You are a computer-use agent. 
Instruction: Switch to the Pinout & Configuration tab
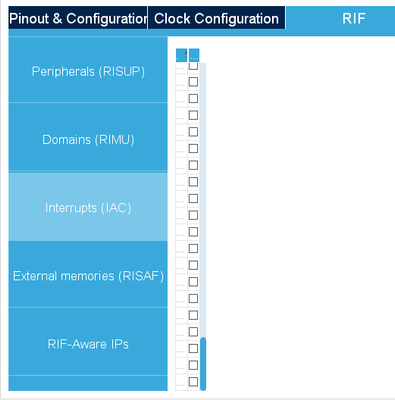point(78,18)
